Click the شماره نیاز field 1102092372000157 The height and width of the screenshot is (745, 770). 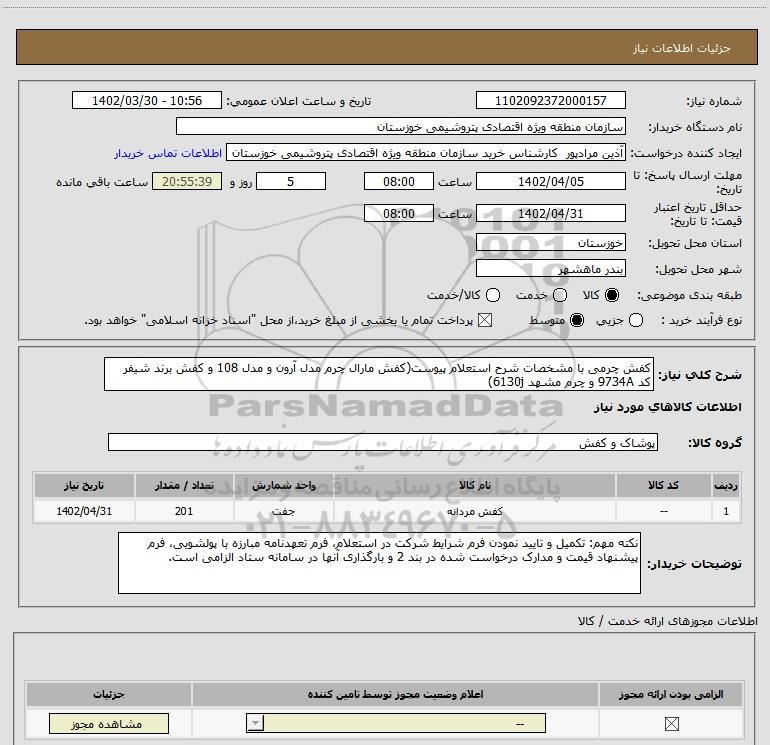(550, 101)
